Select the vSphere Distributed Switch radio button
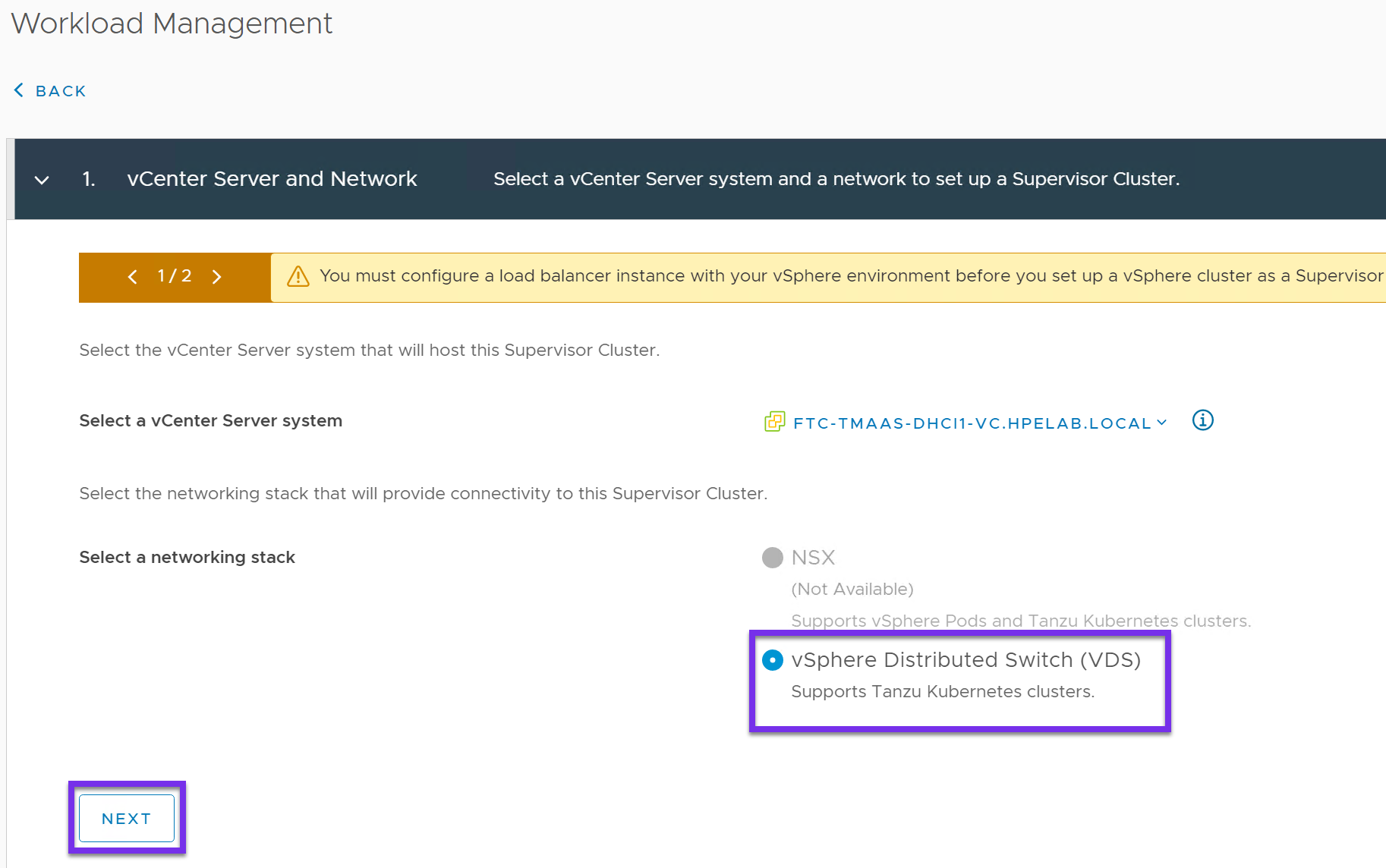1386x868 pixels. pos(772,660)
